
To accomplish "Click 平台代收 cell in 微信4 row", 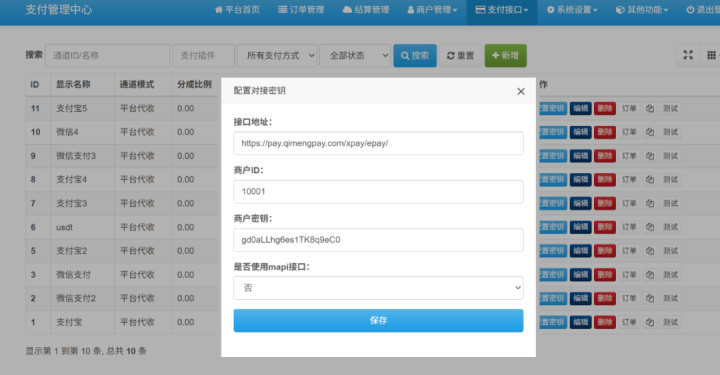I will point(143,132).
